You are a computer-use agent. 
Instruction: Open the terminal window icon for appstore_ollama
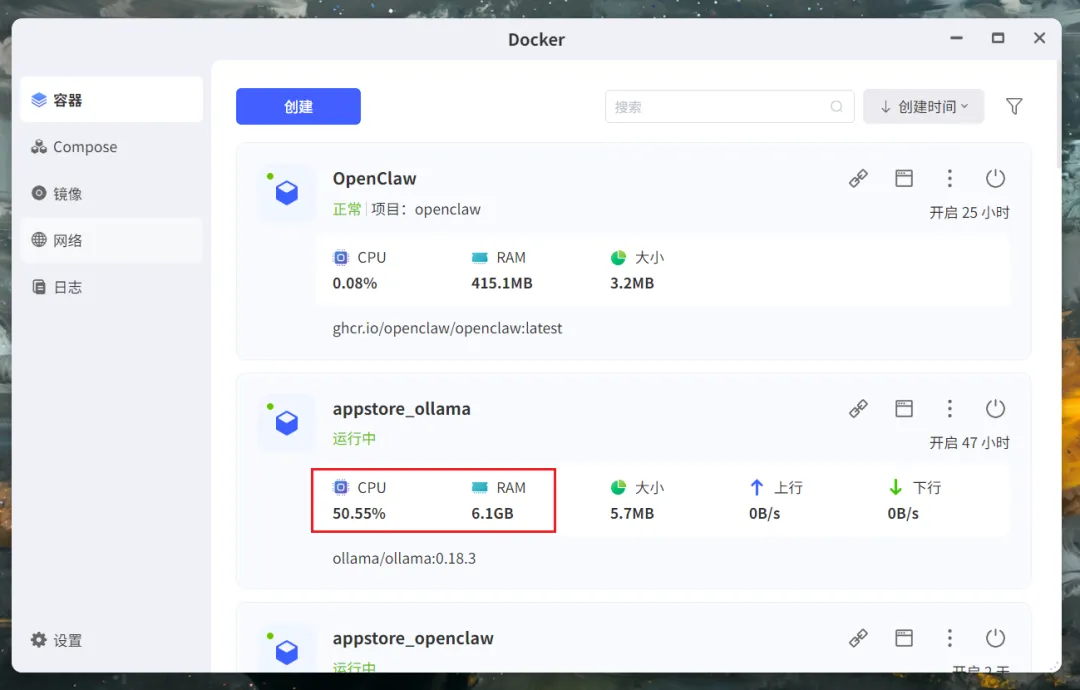[x=904, y=408]
